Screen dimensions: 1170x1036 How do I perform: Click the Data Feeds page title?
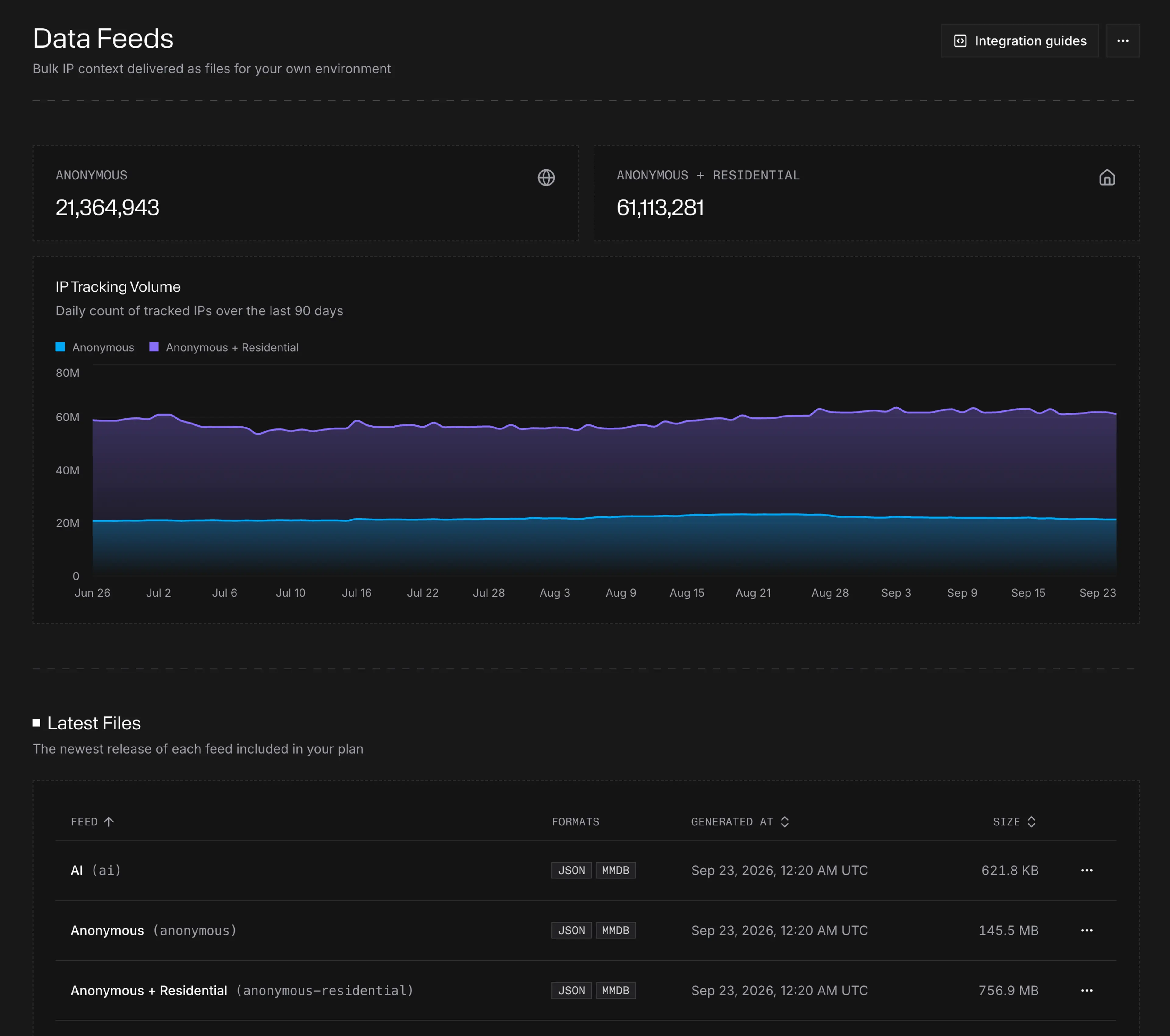coord(103,38)
